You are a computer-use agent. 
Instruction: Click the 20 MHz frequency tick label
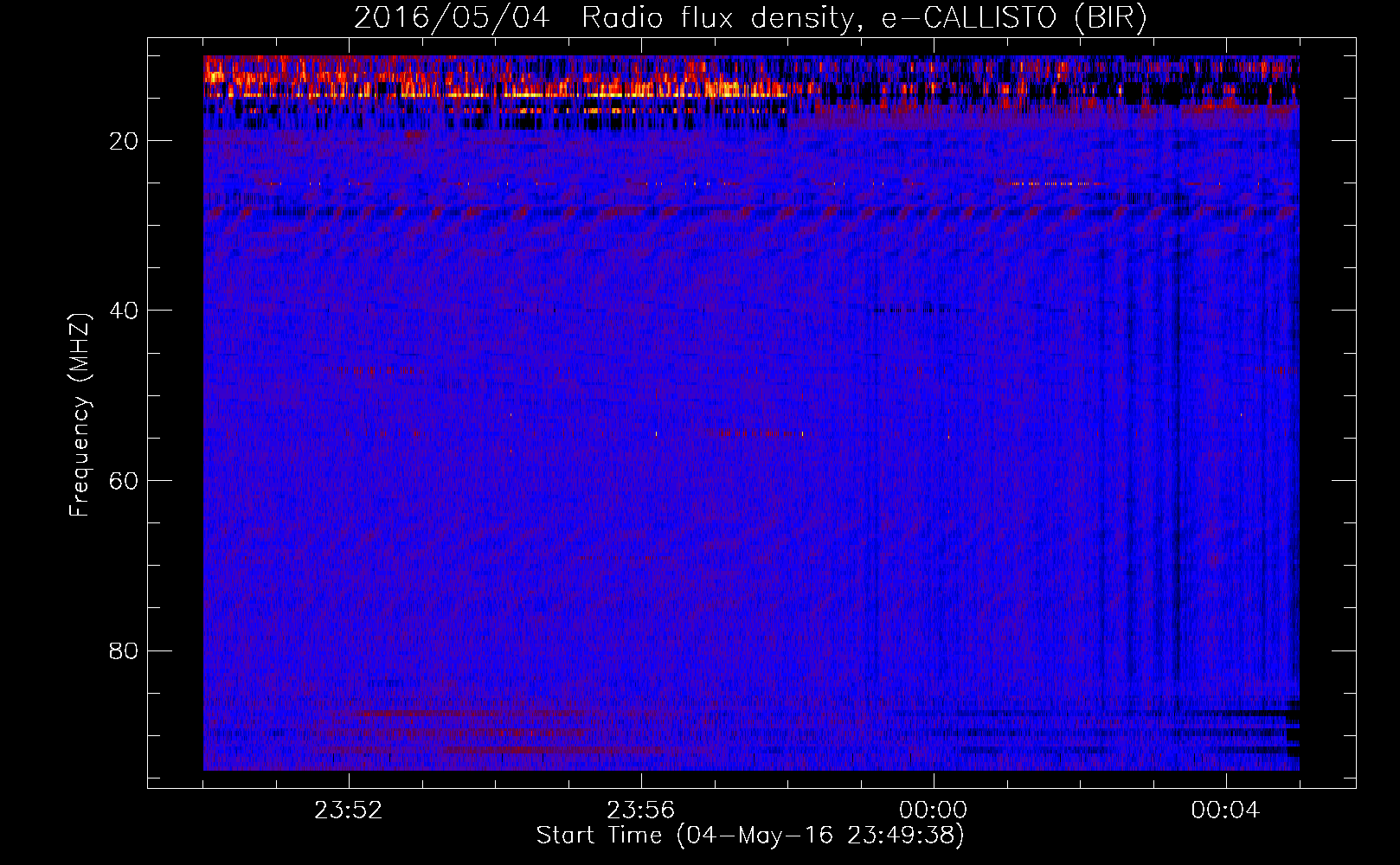(125, 141)
